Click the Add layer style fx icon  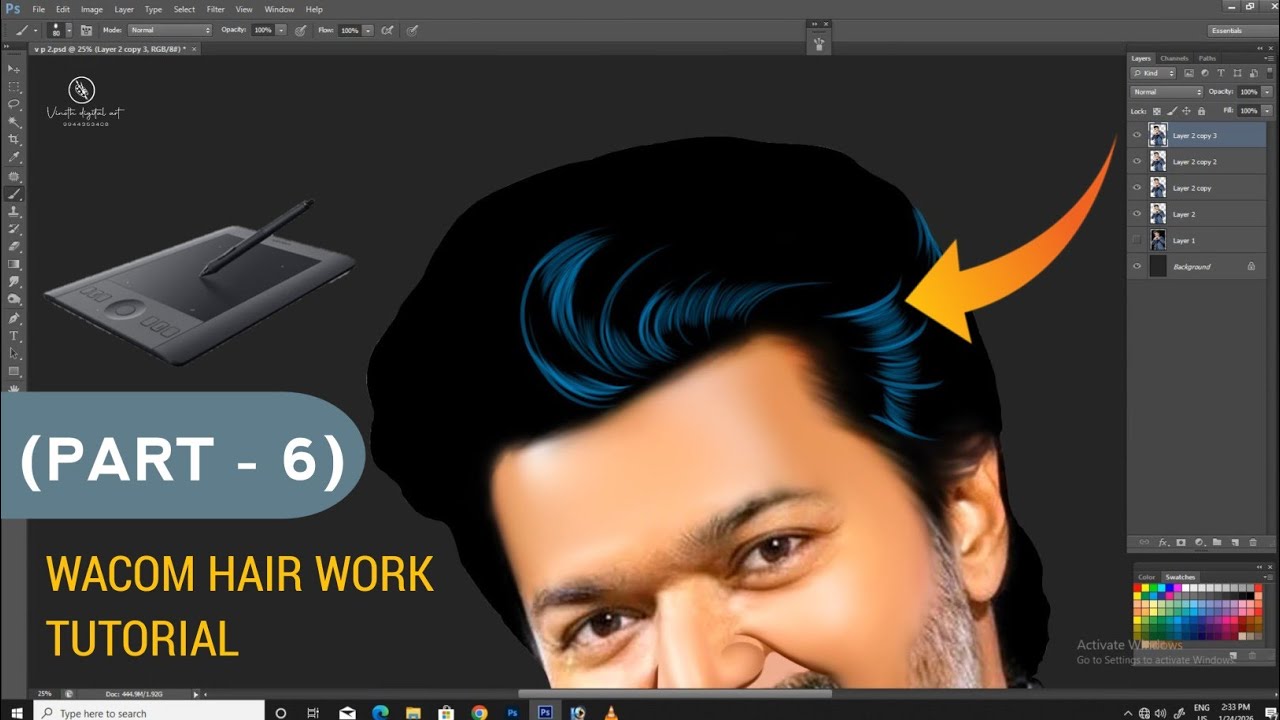tap(1164, 542)
